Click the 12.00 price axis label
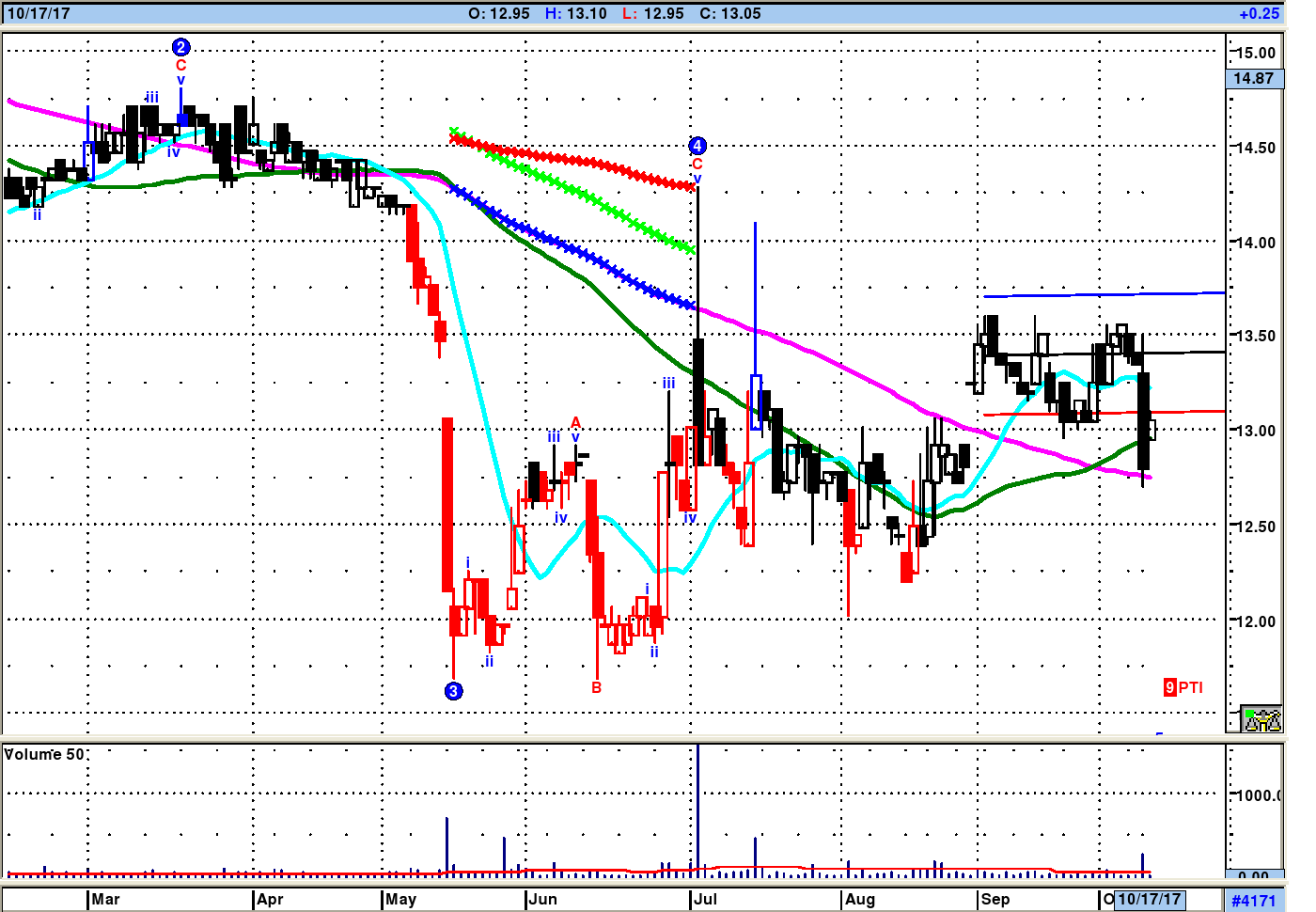The image size is (1316, 912). point(1254,621)
